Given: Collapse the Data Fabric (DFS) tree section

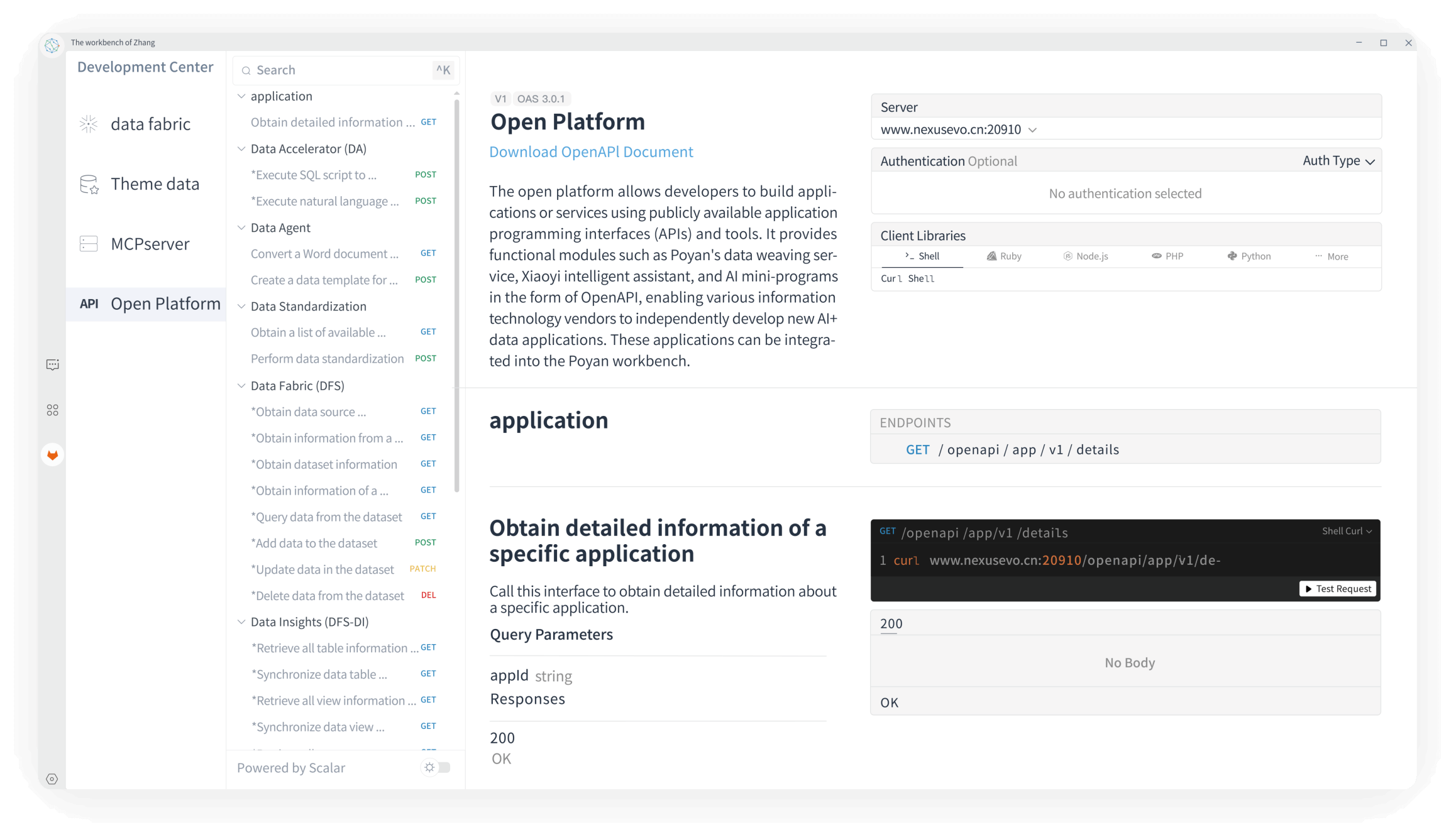Looking at the screenshot, I should pyautogui.click(x=242, y=385).
